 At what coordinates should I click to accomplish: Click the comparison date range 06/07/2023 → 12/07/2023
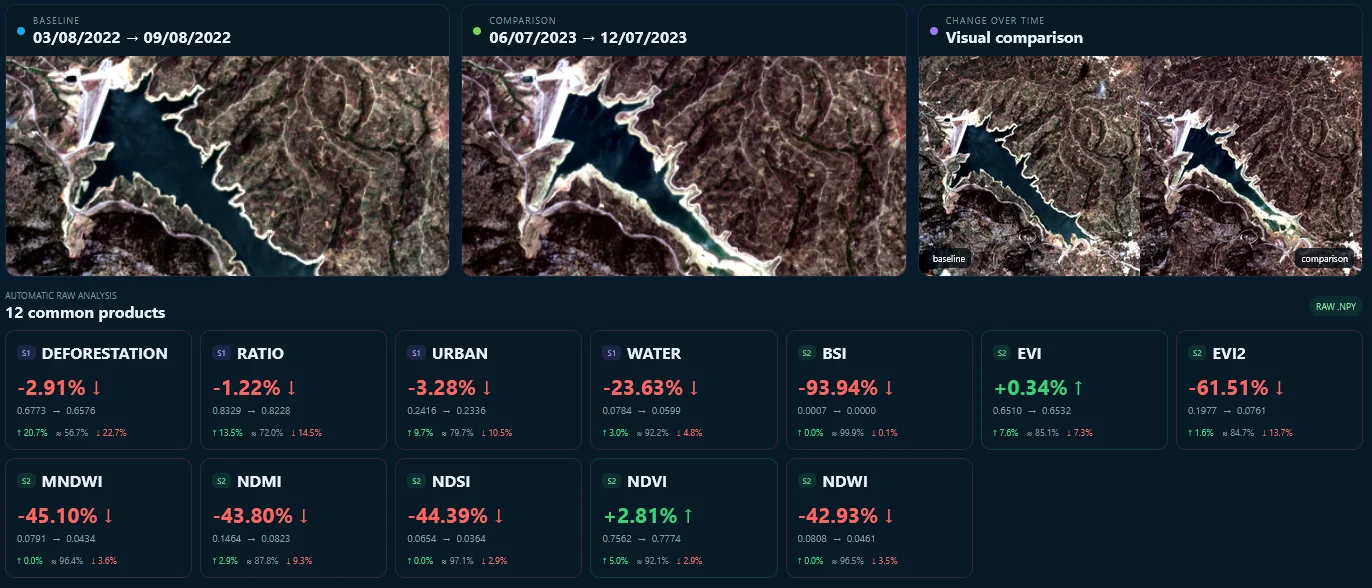[x=588, y=38]
